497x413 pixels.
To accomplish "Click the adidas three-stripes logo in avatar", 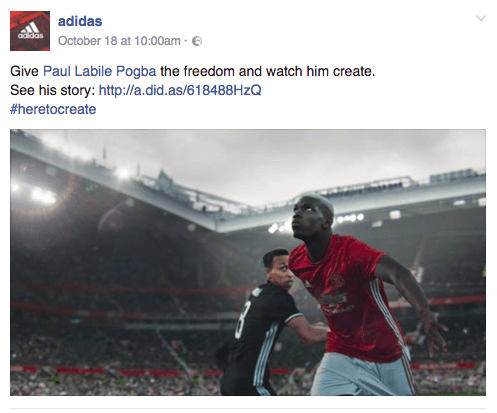I will (31, 28).
